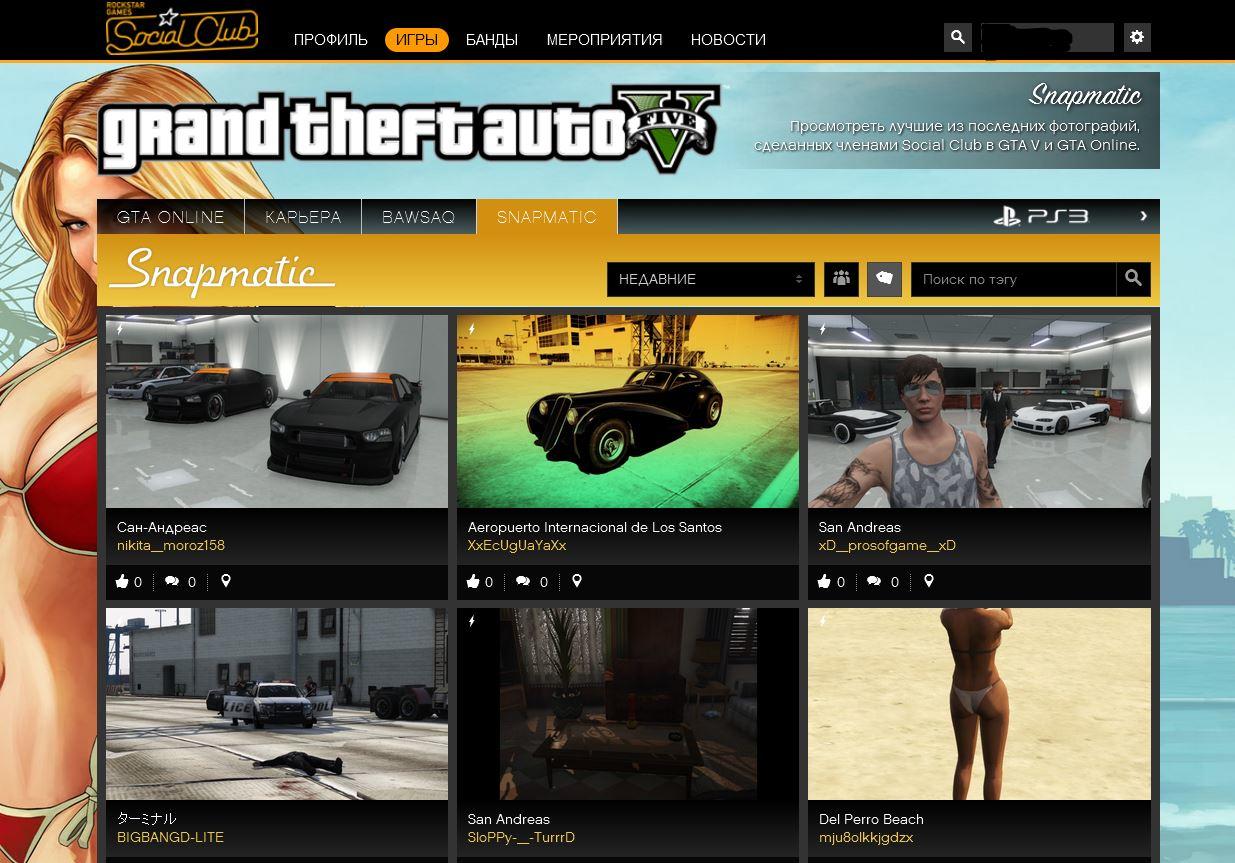Click the header search magnifier icon
Viewport: 1235px width, 863px height.
(958, 37)
